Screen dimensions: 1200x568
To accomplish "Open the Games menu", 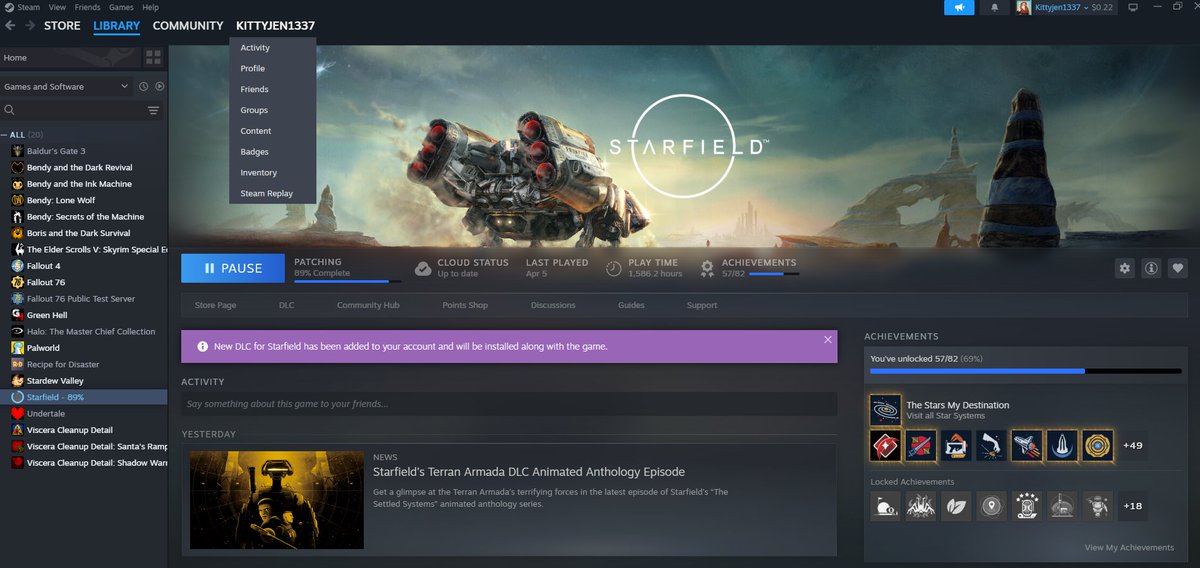I will click(x=121, y=7).
